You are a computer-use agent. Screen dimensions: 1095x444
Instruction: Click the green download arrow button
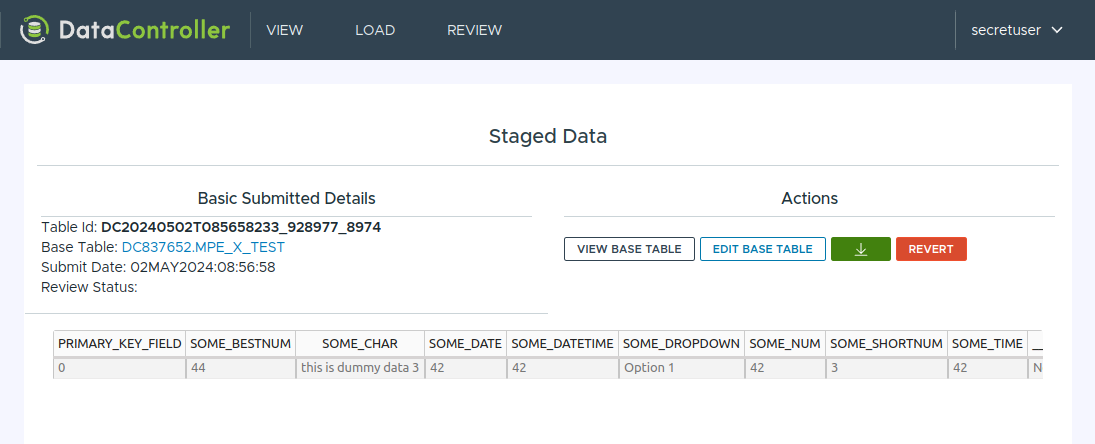pyautogui.click(x=860, y=249)
